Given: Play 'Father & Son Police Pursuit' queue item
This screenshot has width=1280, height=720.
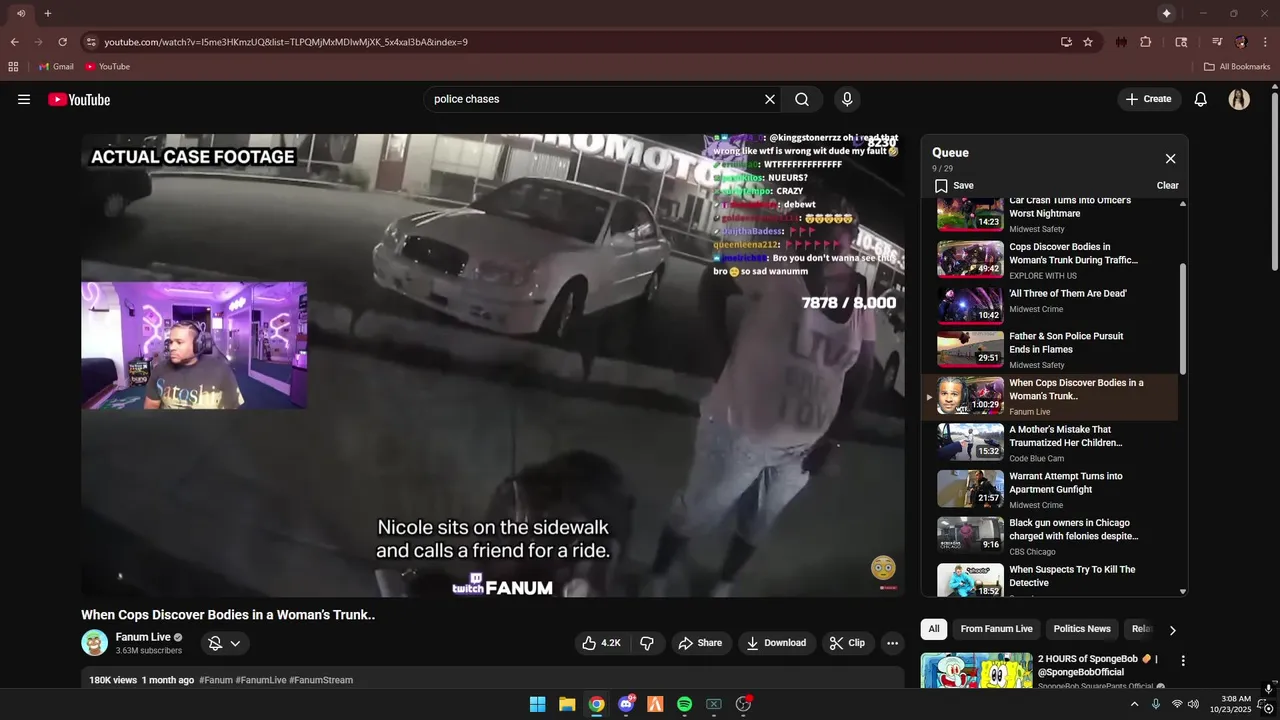Looking at the screenshot, I should (x=1048, y=350).
